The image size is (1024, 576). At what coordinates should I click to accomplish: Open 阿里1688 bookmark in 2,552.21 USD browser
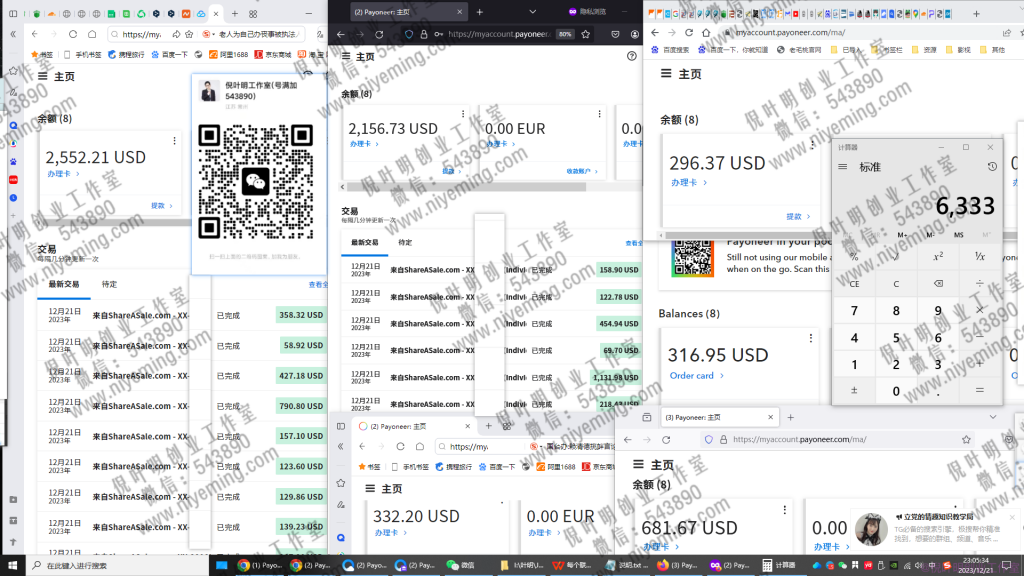coord(228,55)
